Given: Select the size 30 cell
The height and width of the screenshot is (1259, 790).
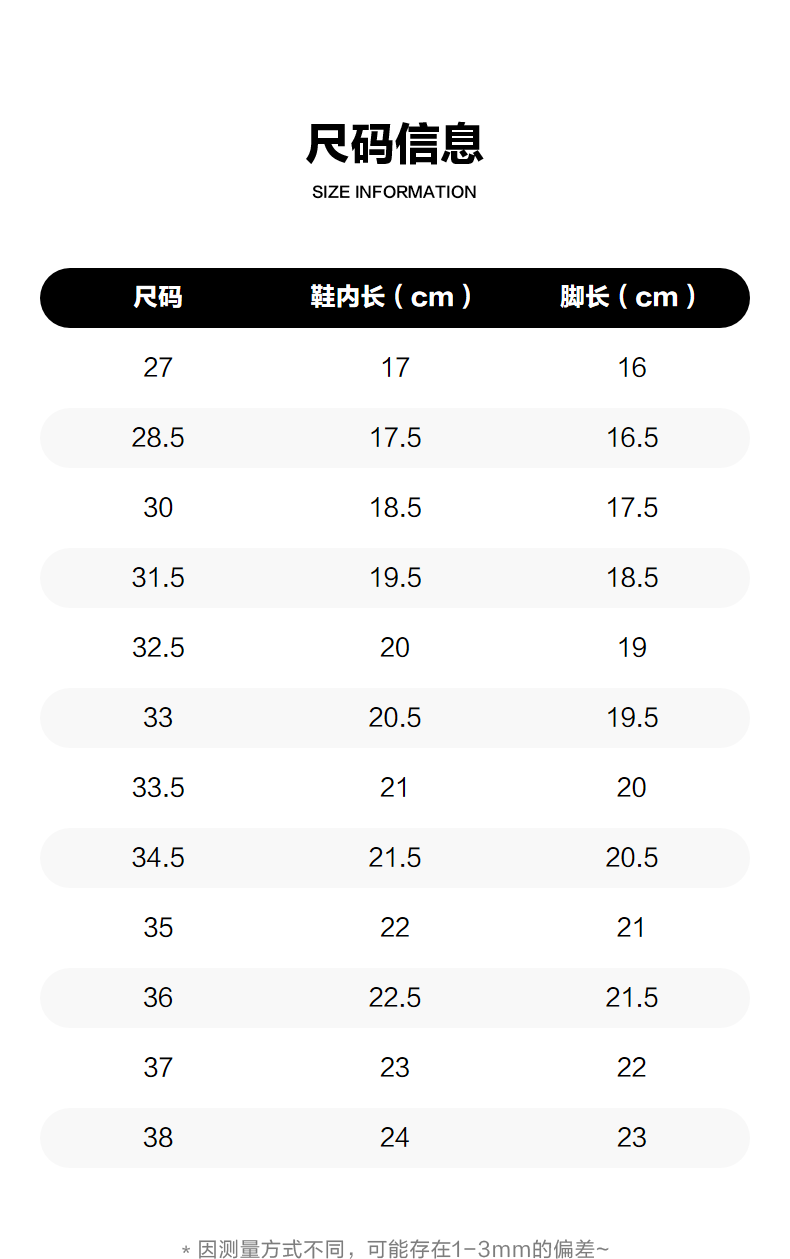Looking at the screenshot, I should (158, 508).
